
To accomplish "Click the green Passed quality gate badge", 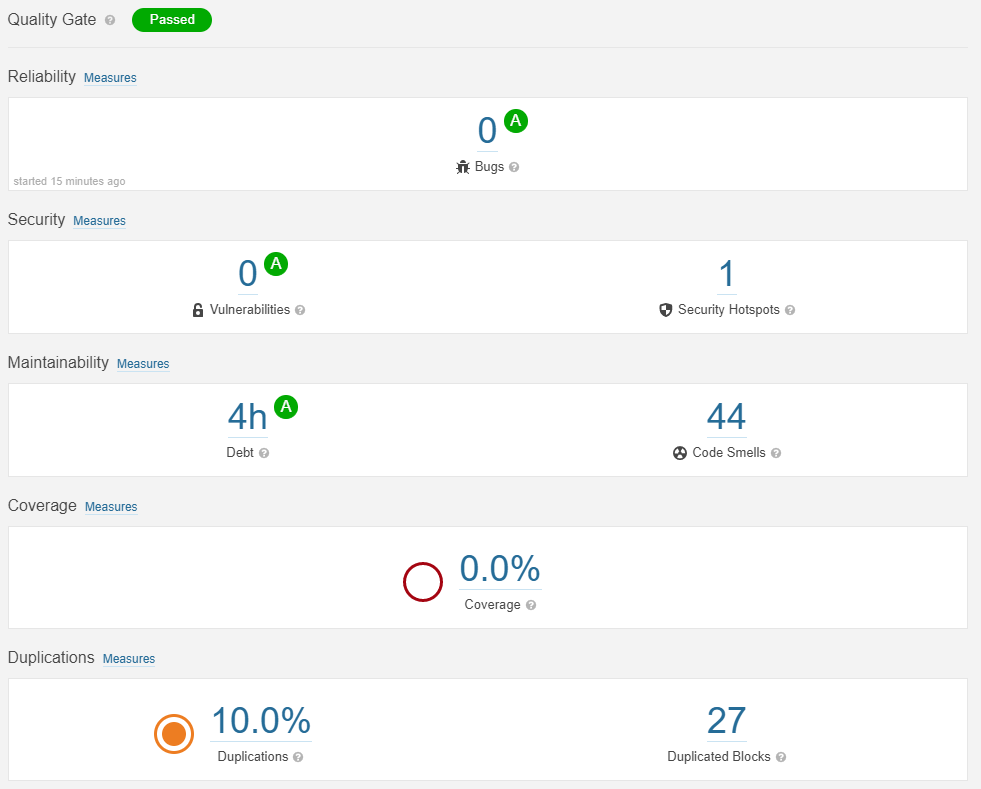I will (x=172, y=20).
